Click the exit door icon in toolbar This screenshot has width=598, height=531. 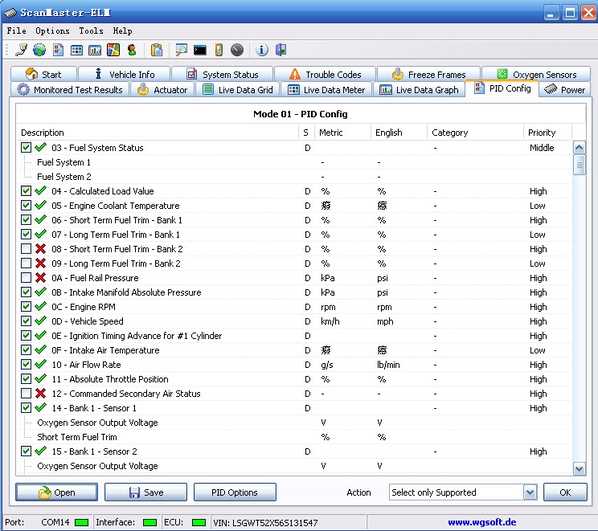click(x=281, y=50)
